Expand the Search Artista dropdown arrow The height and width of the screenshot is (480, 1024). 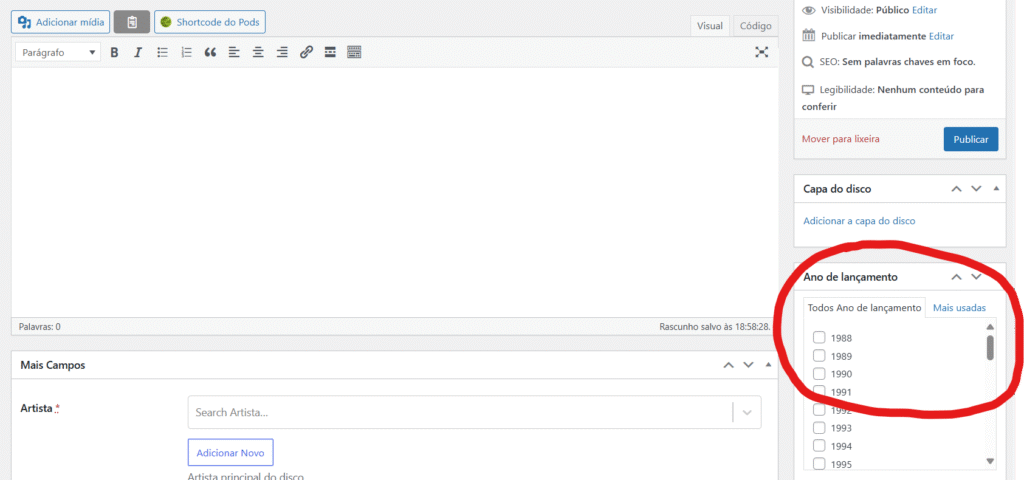tap(746, 412)
